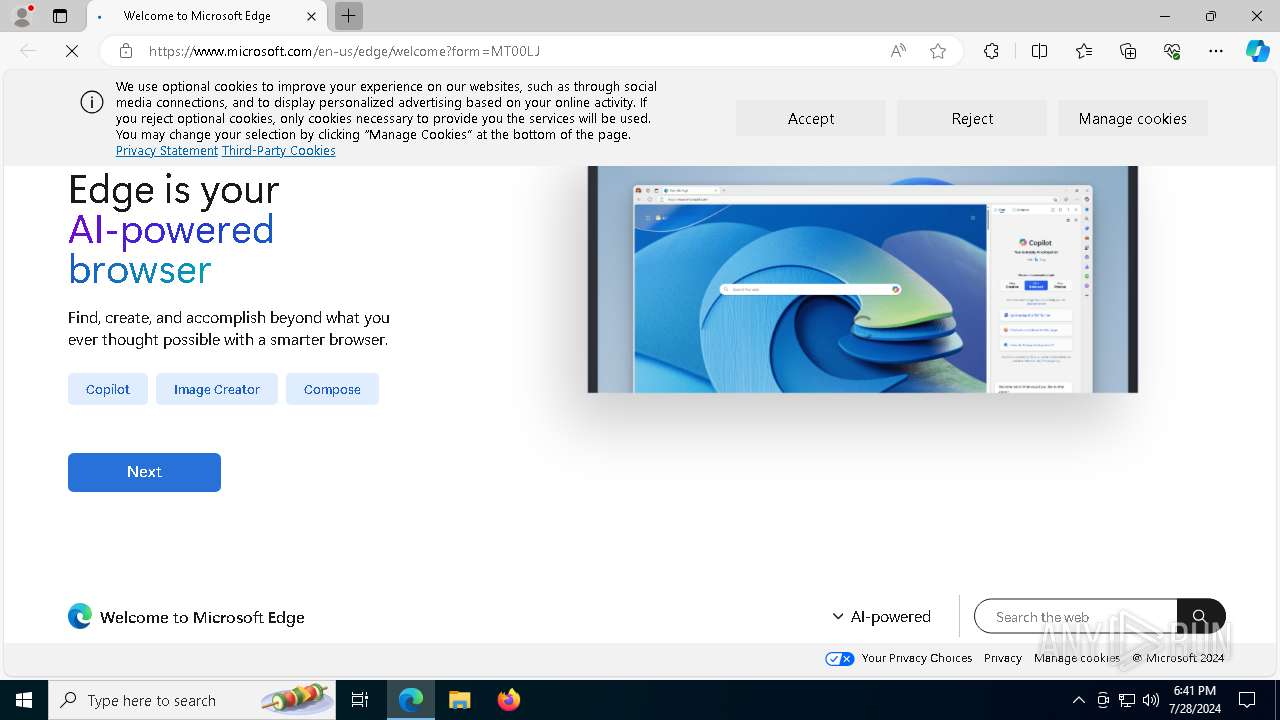Reject optional cookies
Viewport: 1280px width, 720px height.
point(972,118)
